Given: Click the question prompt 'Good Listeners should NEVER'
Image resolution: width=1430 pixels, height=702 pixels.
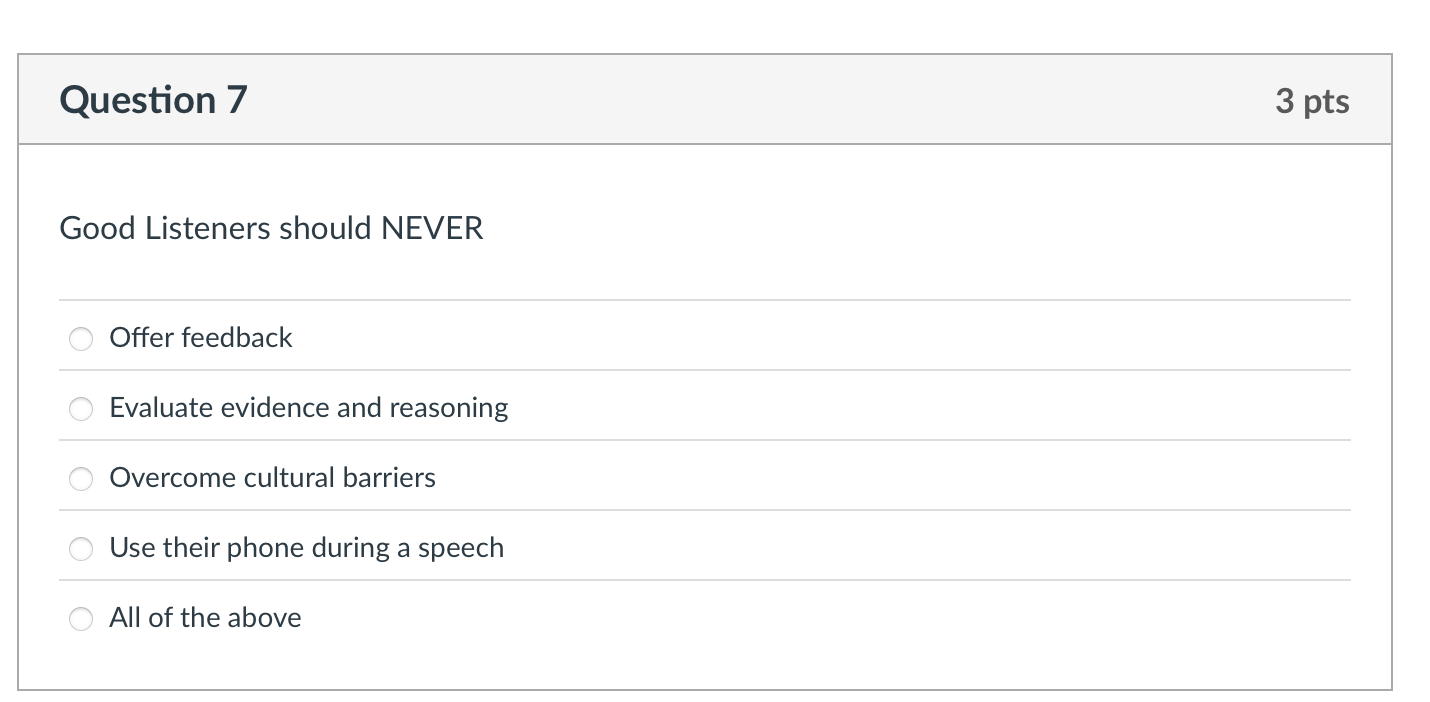Looking at the screenshot, I should click(271, 228).
